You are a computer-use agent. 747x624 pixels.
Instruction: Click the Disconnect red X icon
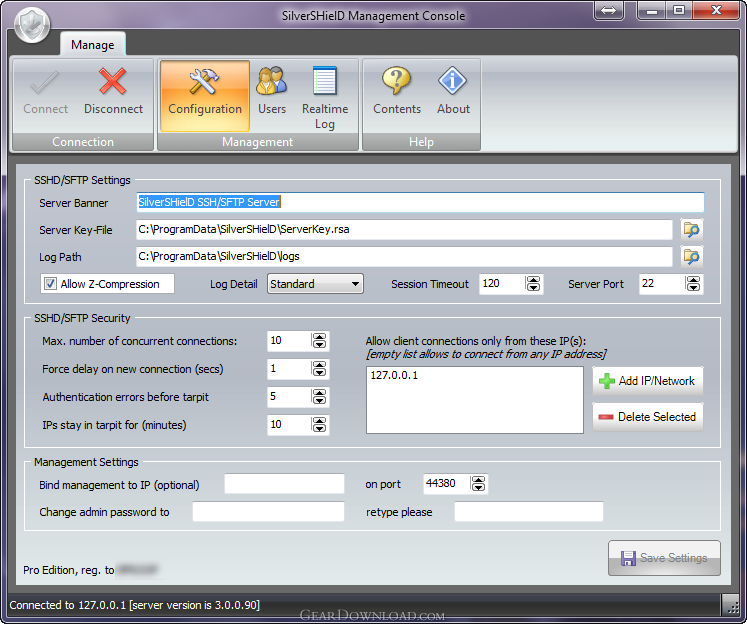113,81
